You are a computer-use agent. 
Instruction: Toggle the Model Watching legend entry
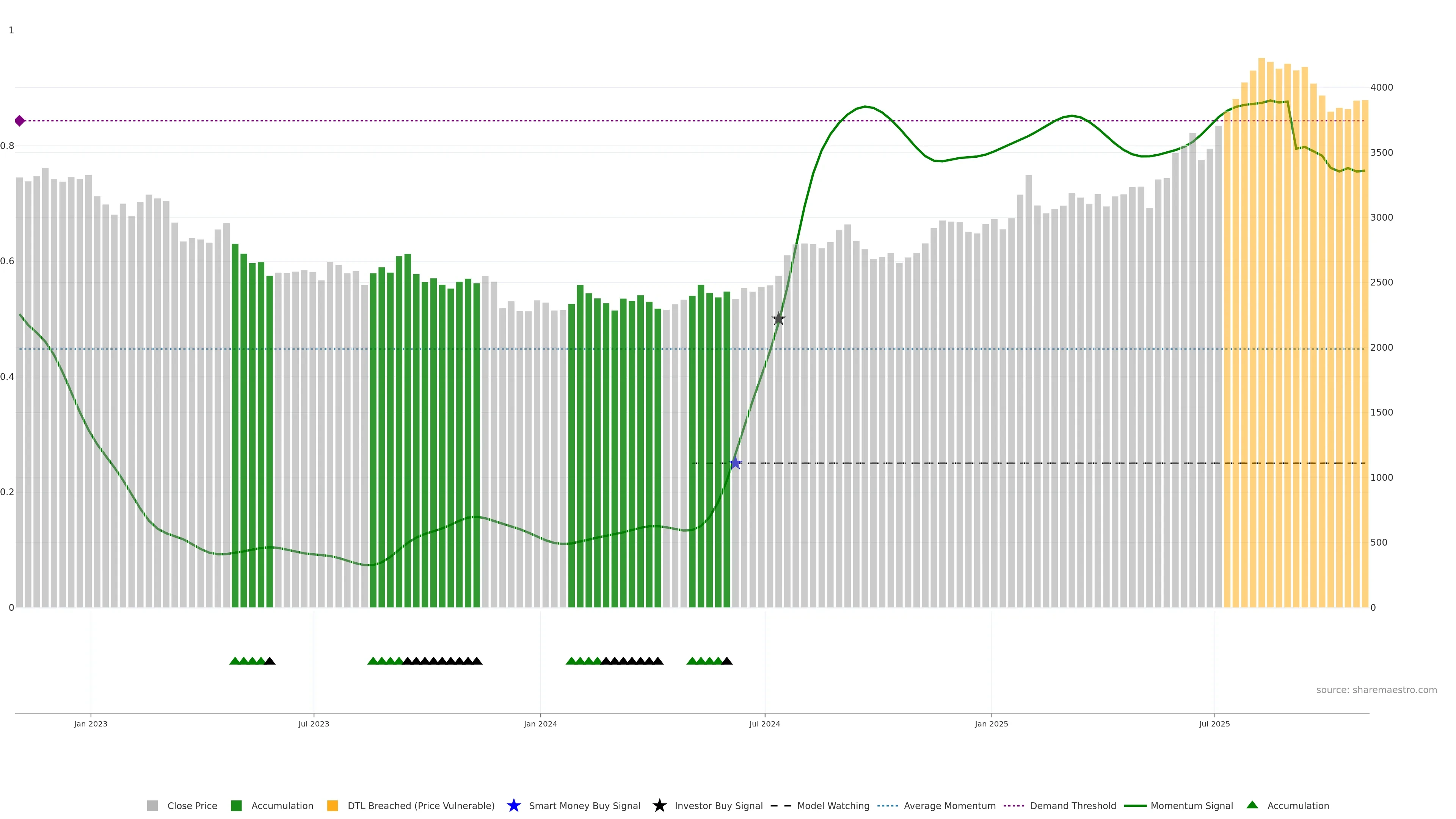(833, 805)
